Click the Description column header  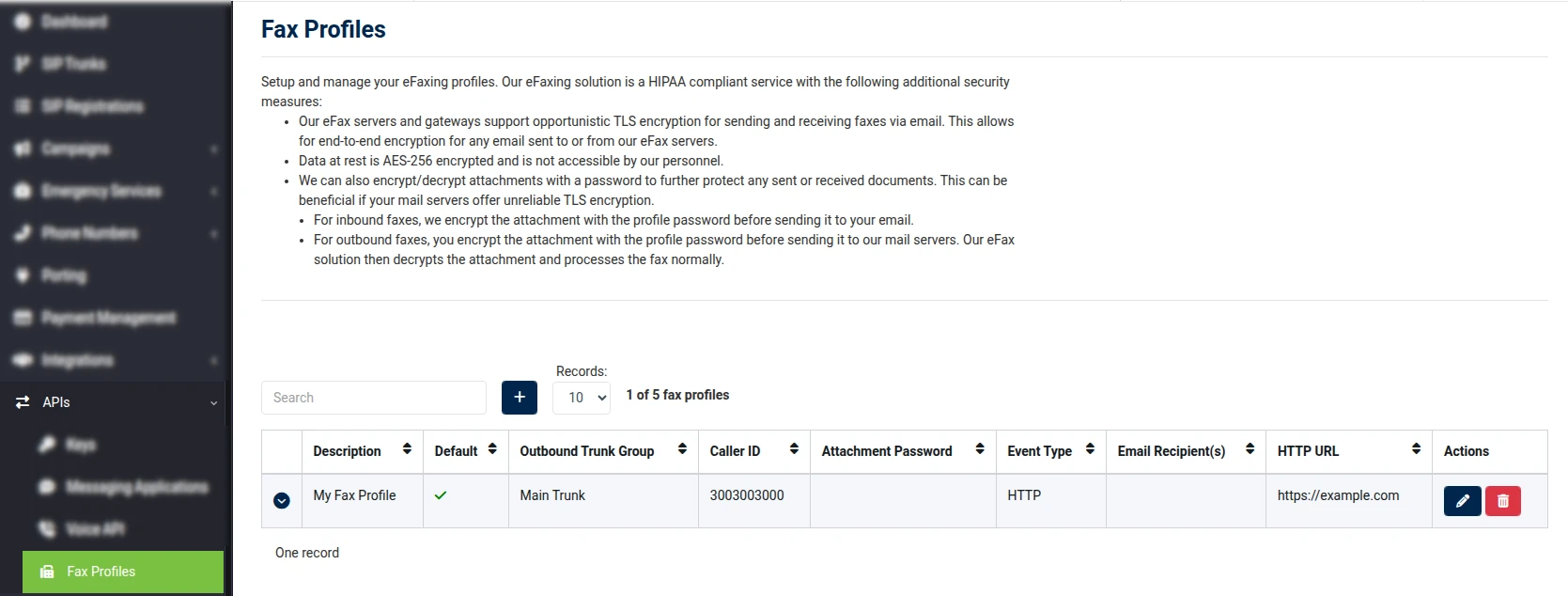tap(347, 451)
